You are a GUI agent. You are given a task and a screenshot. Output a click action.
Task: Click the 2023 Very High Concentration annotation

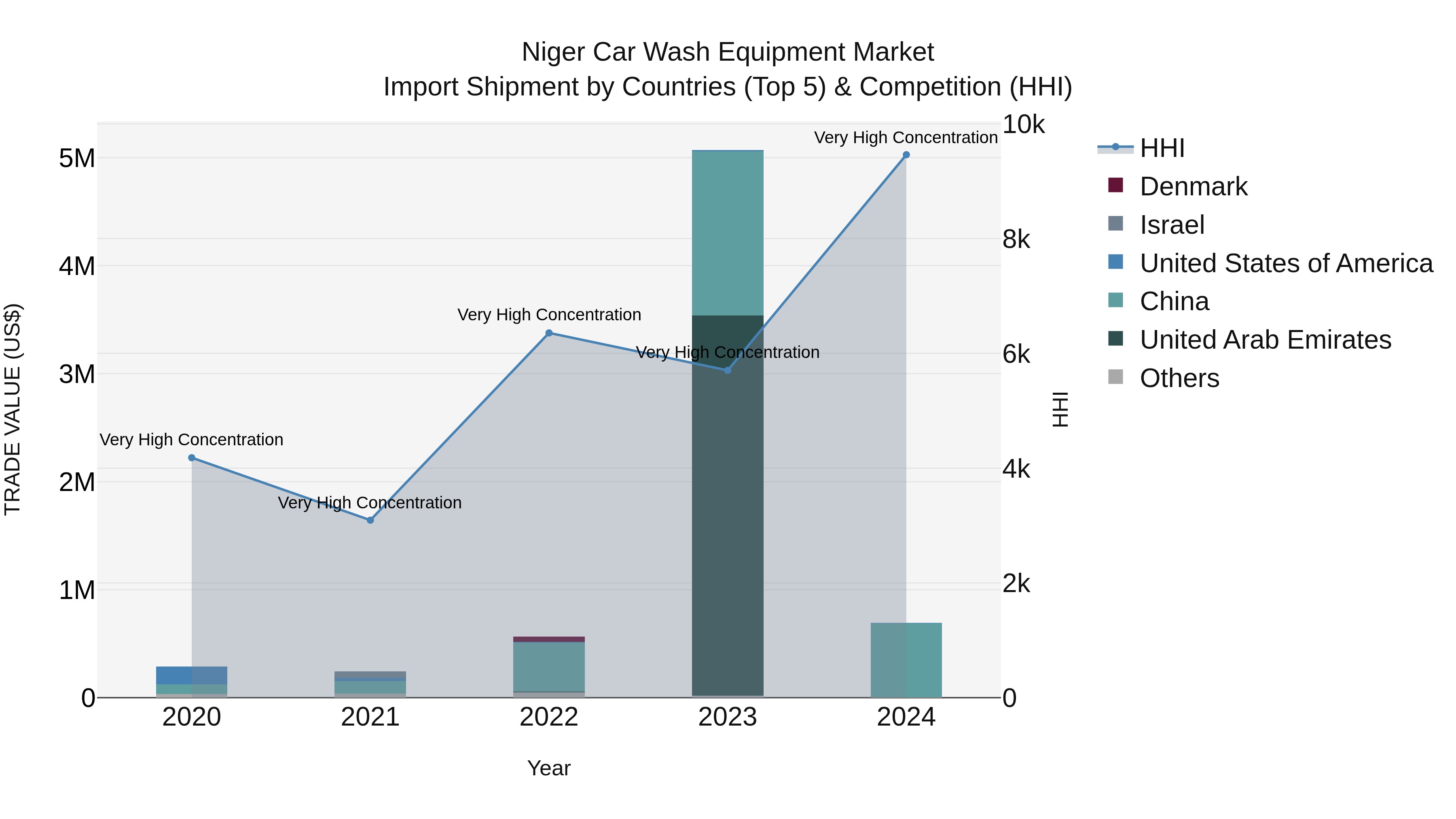pos(728,352)
